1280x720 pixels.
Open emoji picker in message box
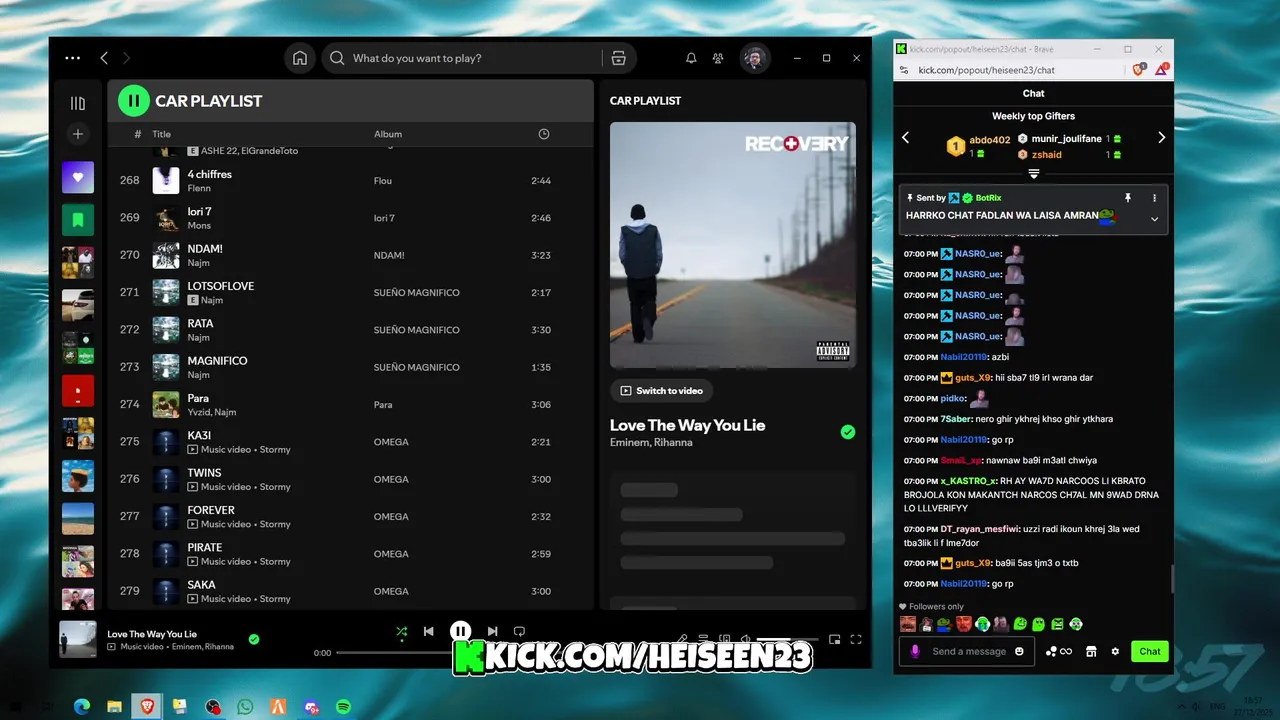click(x=1019, y=651)
